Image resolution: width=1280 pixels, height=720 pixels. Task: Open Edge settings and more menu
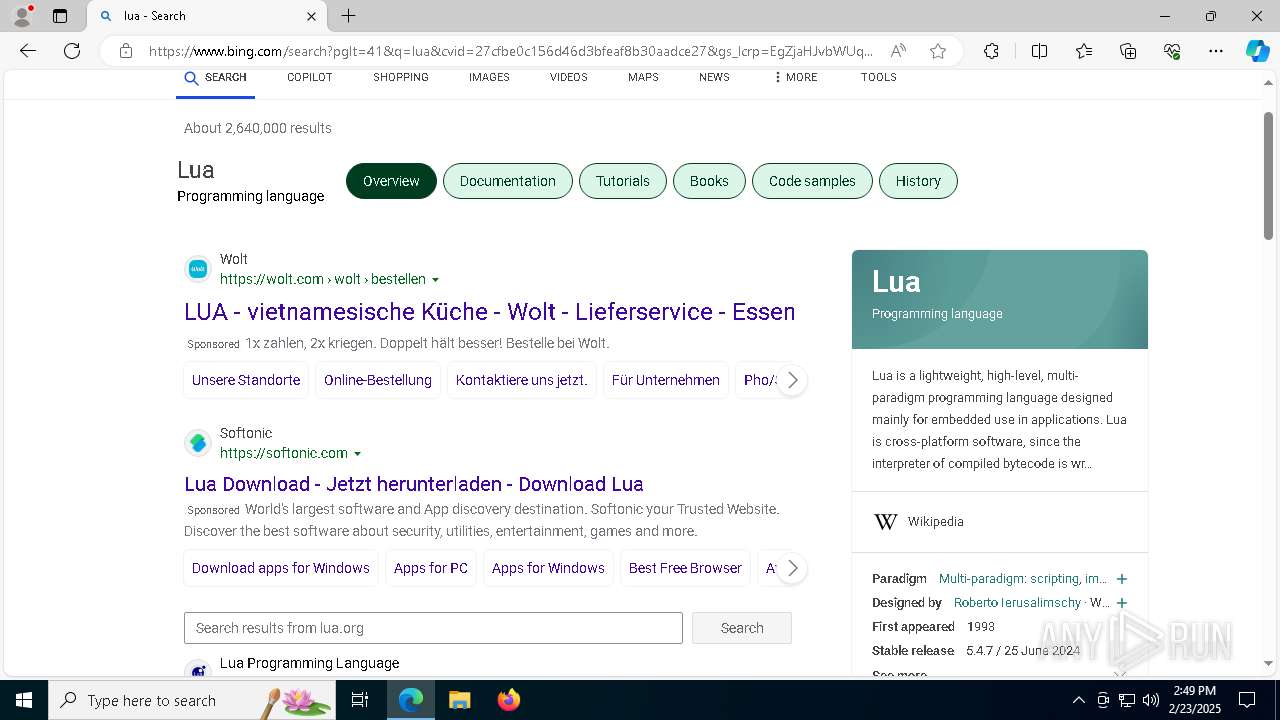[x=1216, y=51]
